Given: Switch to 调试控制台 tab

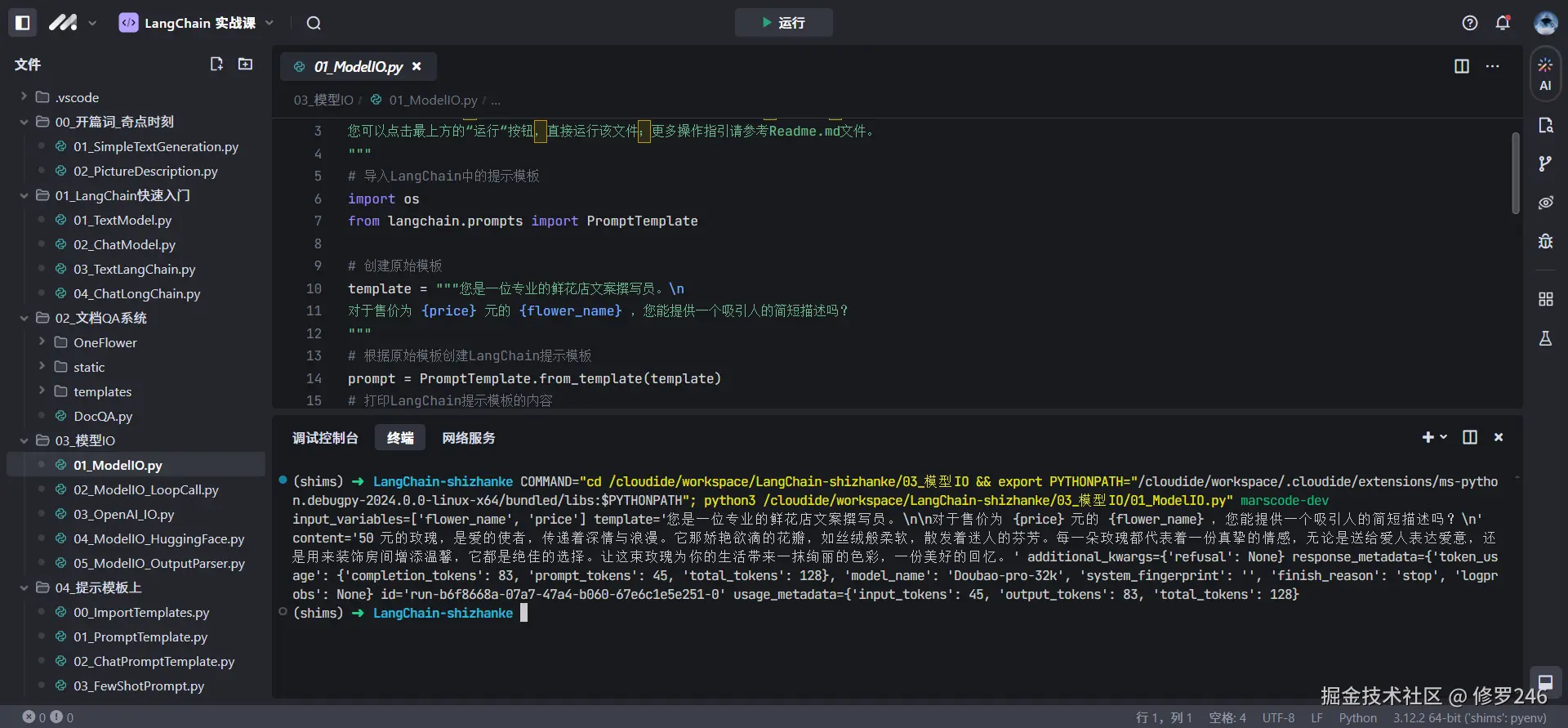Looking at the screenshot, I should pyautogui.click(x=325, y=438).
